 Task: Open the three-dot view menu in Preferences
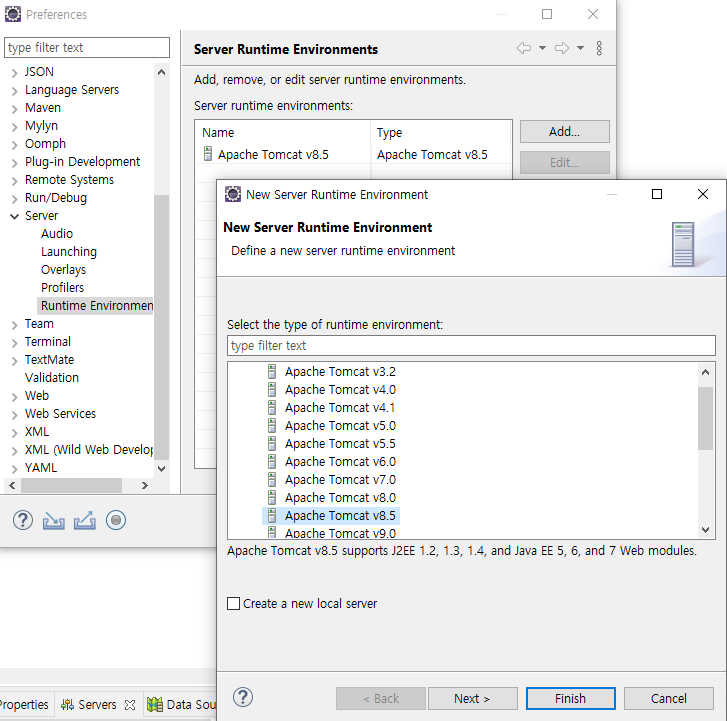pyautogui.click(x=599, y=48)
